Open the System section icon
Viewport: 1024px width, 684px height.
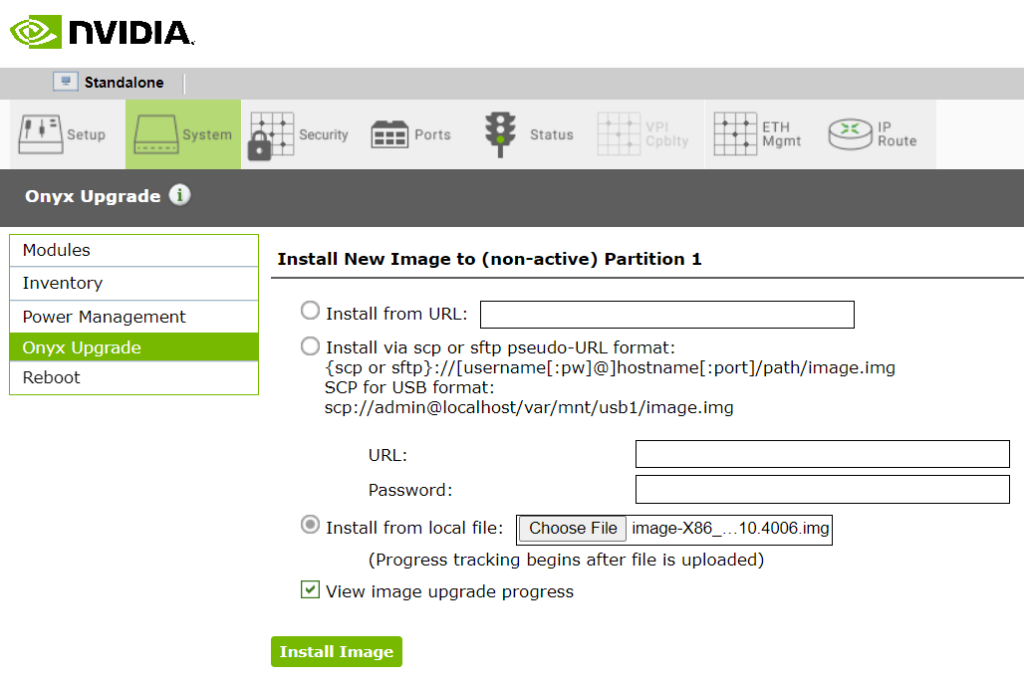coord(155,134)
